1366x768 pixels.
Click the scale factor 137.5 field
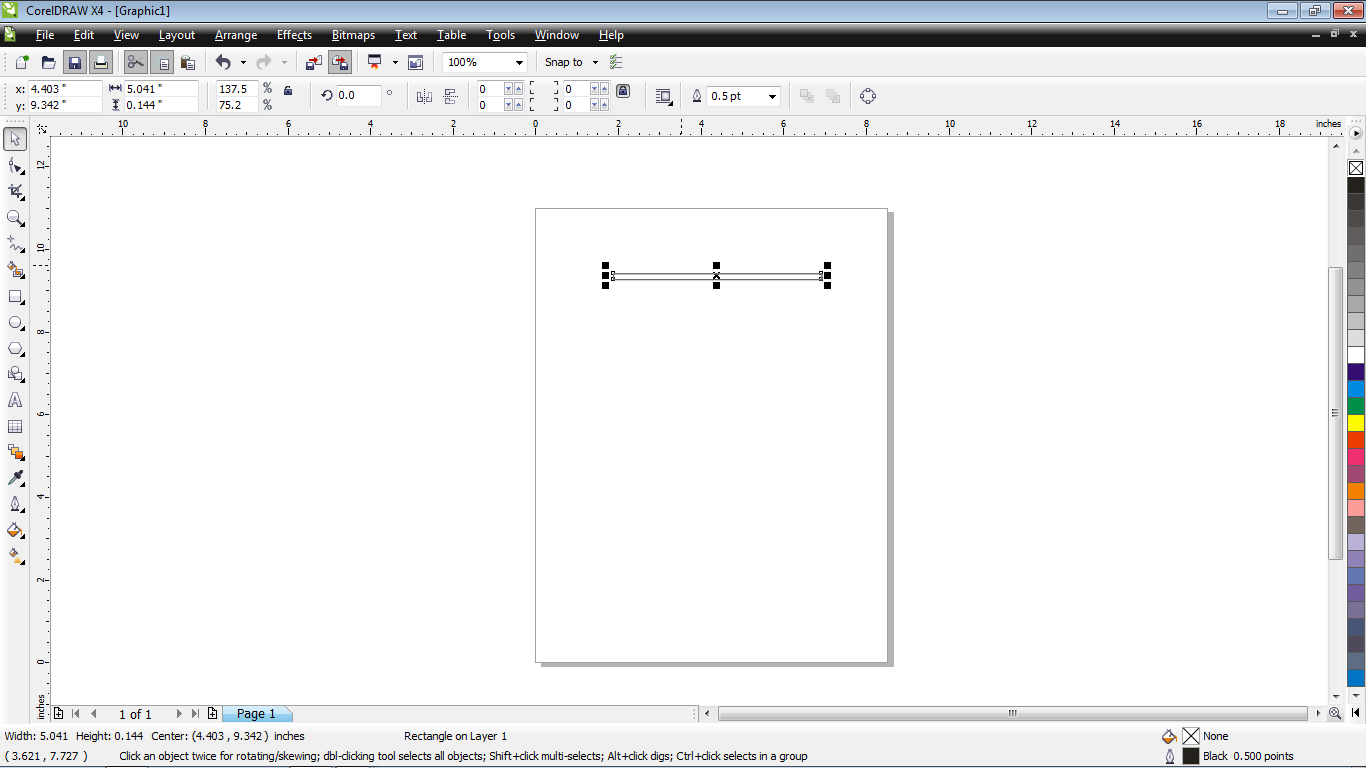tap(237, 88)
